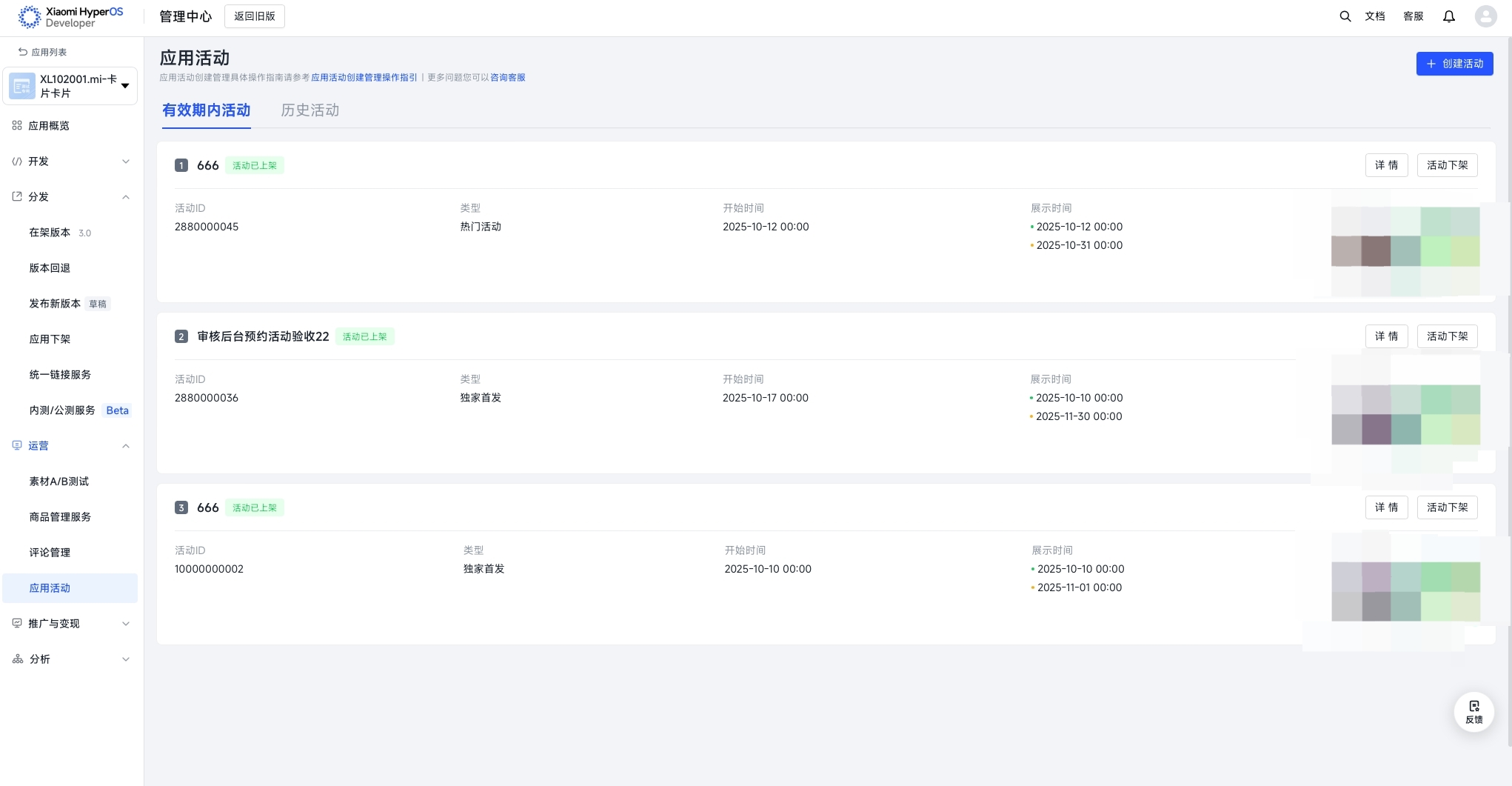
Task: Open the 应用活动创建管理操作指引 link
Action: pyautogui.click(x=364, y=78)
